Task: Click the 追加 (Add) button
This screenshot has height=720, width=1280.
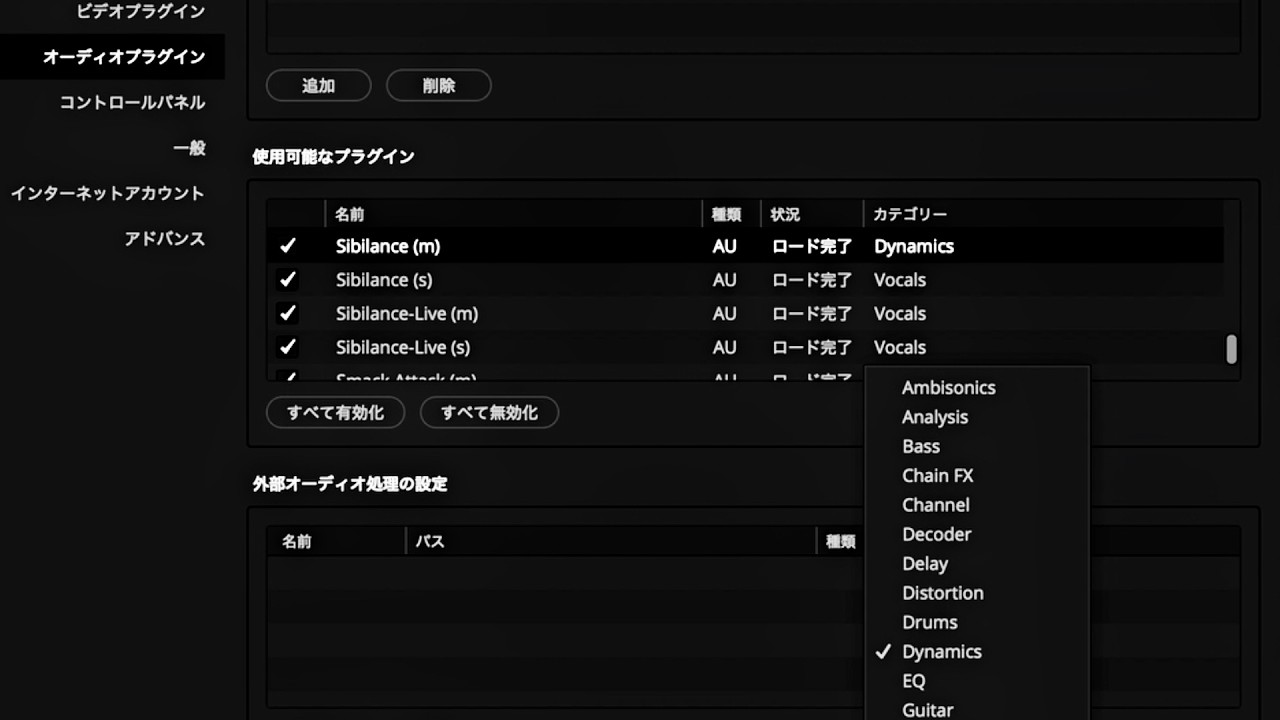Action: [318, 86]
